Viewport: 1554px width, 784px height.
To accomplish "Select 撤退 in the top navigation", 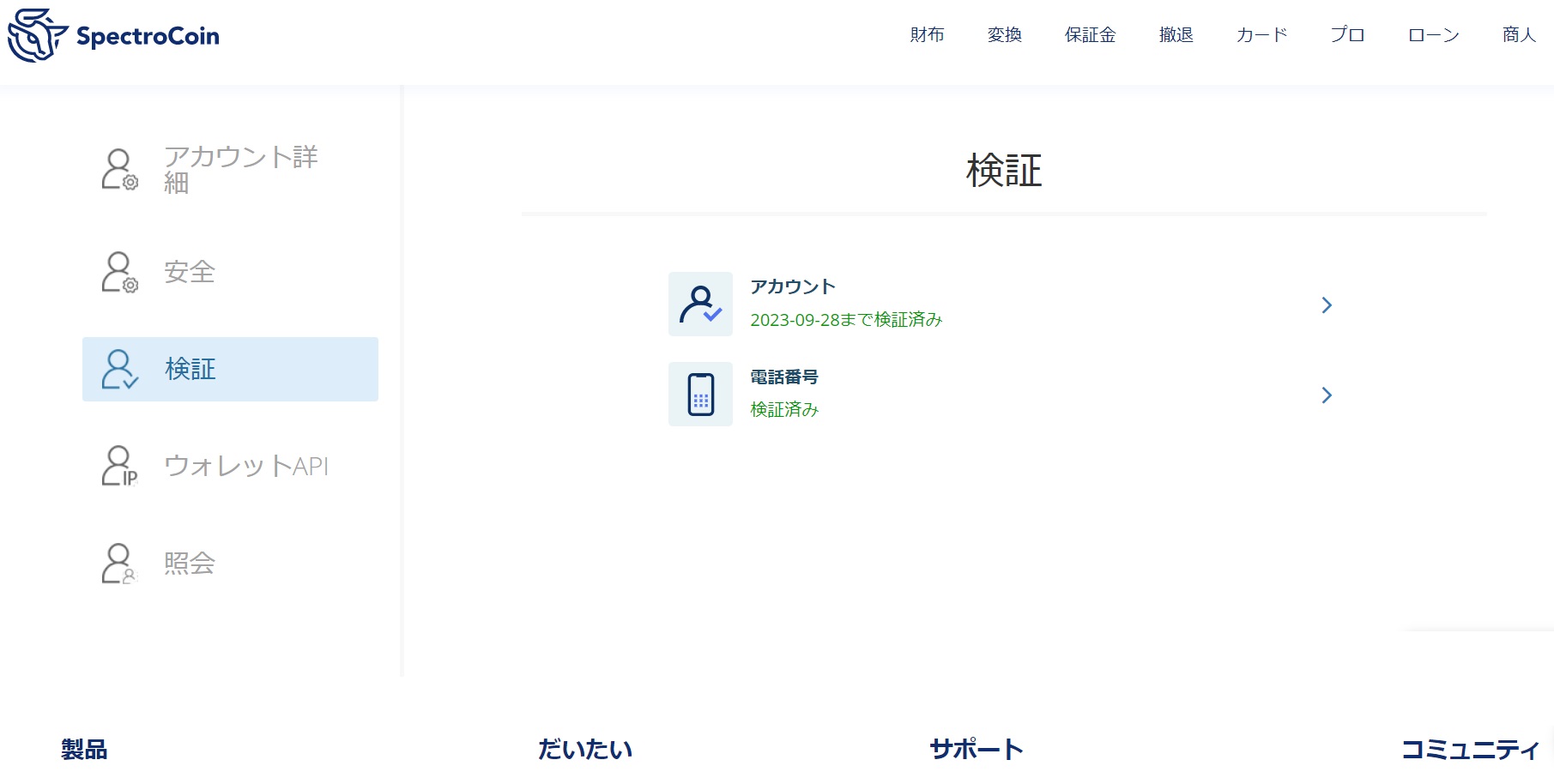I will [1176, 35].
